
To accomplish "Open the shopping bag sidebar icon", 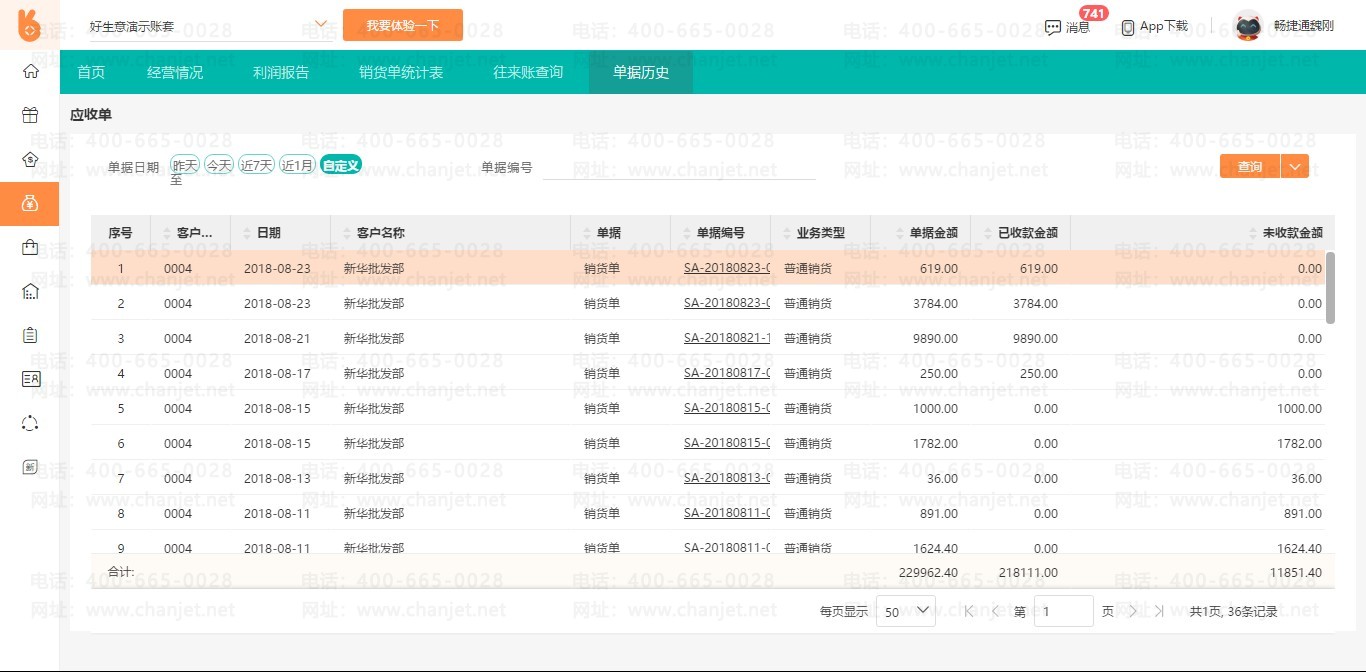I will [x=30, y=247].
